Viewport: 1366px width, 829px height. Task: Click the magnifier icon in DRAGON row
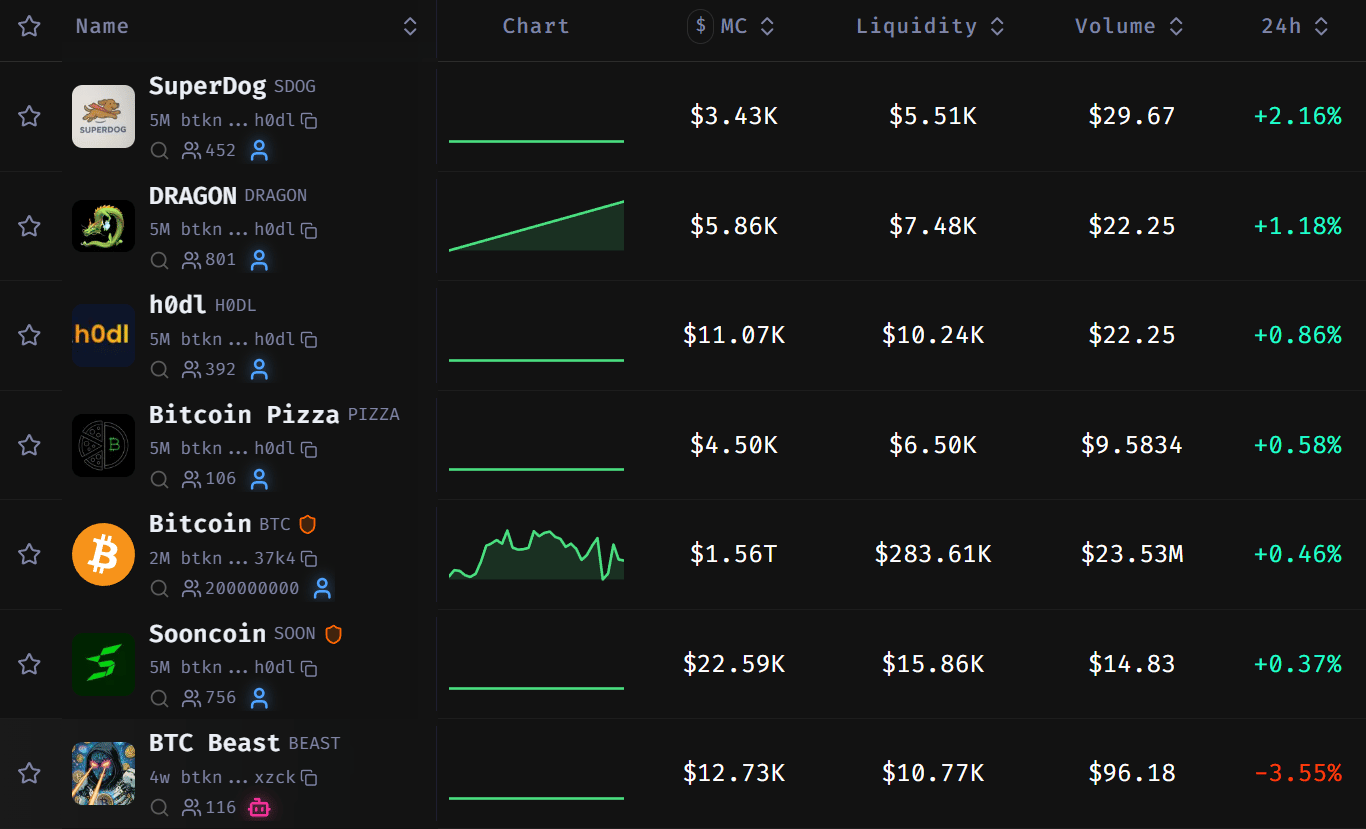[x=159, y=260]
